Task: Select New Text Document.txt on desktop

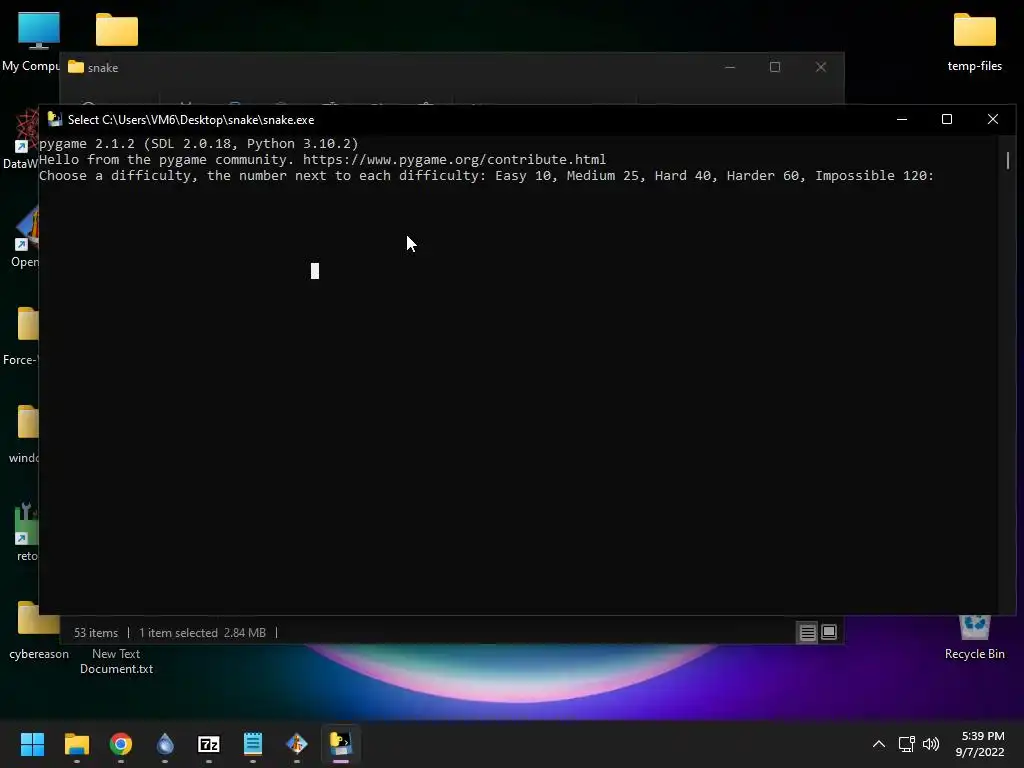Action: point(116,661)
